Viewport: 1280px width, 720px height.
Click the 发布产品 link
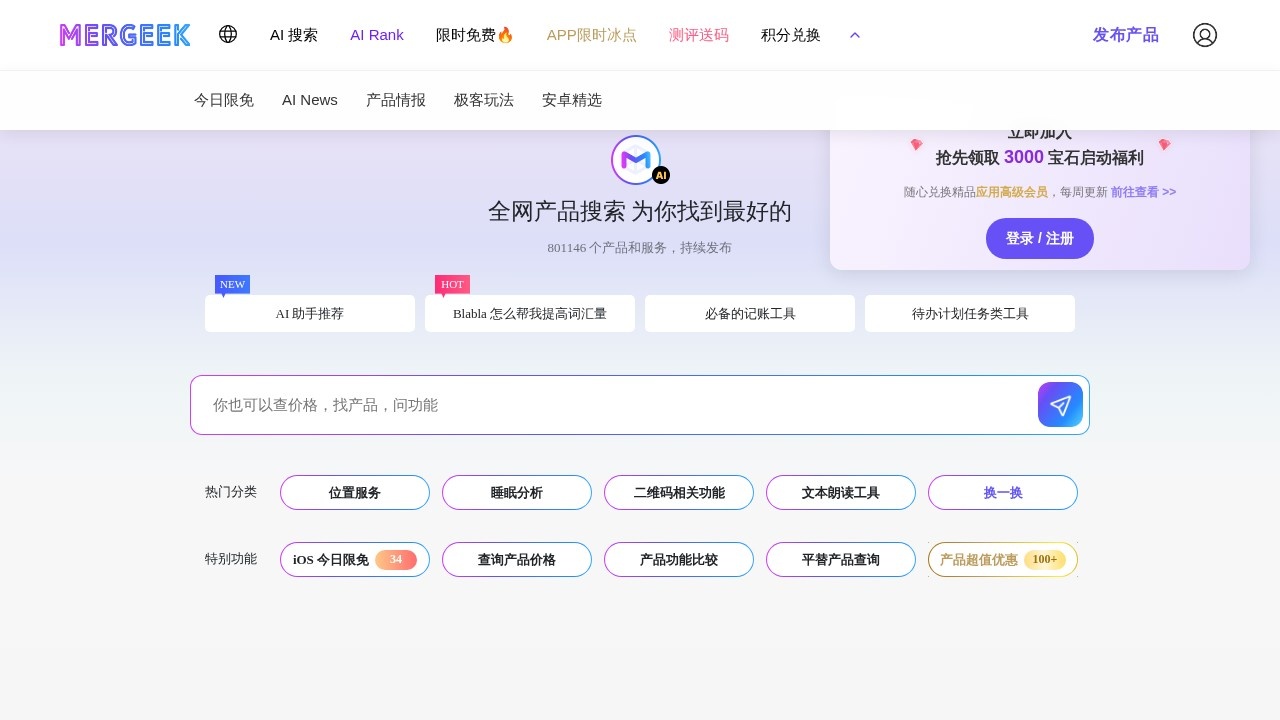tap(1125, 35)
